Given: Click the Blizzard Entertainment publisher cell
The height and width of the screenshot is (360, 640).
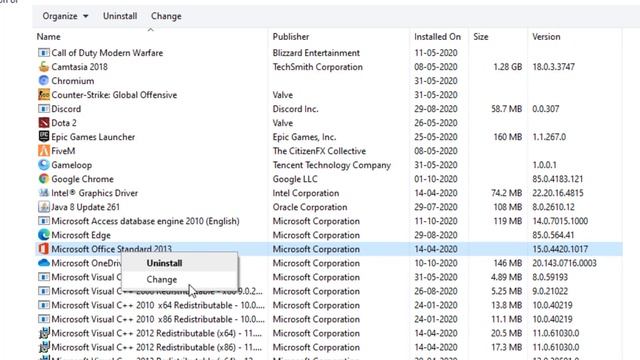Looking at the screenshot, I should pos(316,53).
